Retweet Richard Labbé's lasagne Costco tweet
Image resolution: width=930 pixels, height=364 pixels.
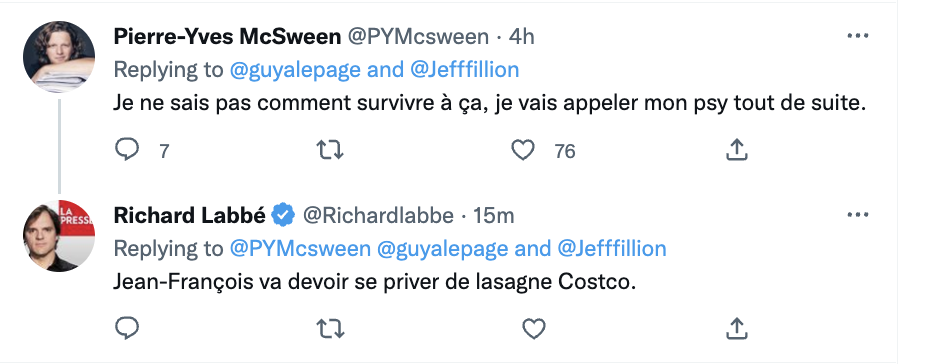(330, 328)
